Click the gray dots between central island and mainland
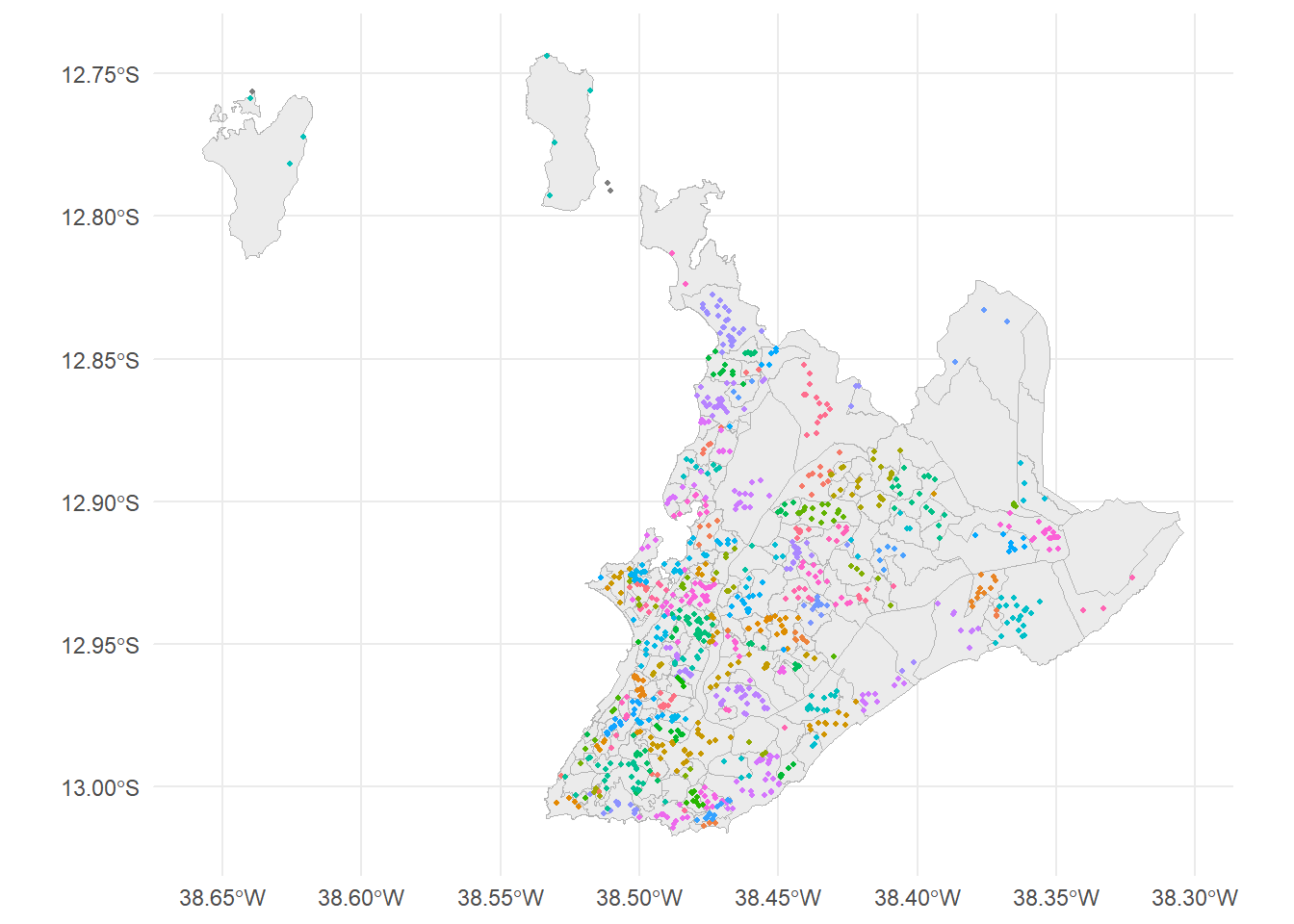The image size is (1294, 924). click(x=608, y=186)
